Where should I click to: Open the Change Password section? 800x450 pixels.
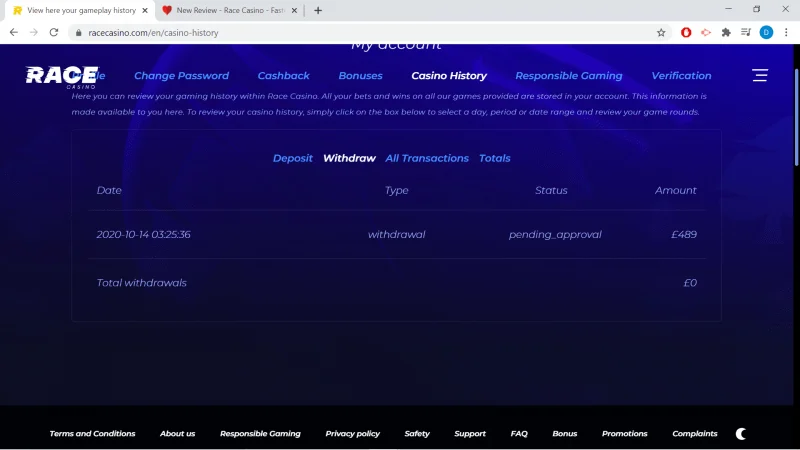click(x=182, y=76)
